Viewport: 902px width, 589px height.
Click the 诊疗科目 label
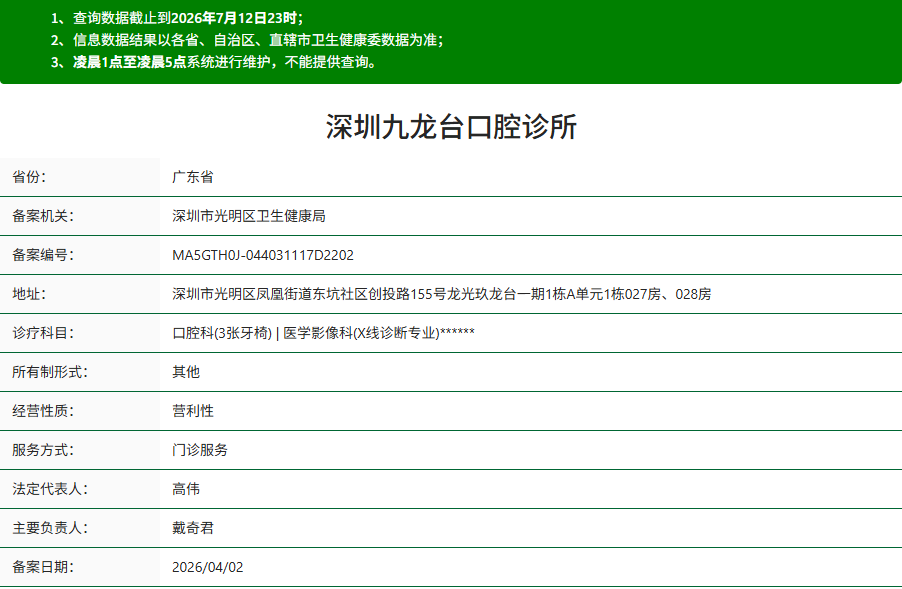point(43,333)
